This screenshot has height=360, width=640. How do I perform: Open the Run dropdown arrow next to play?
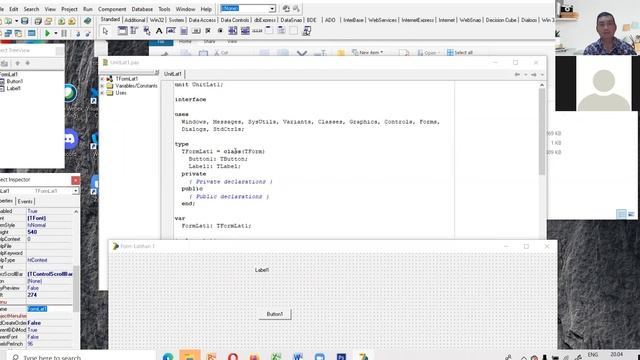click(56, 33)
